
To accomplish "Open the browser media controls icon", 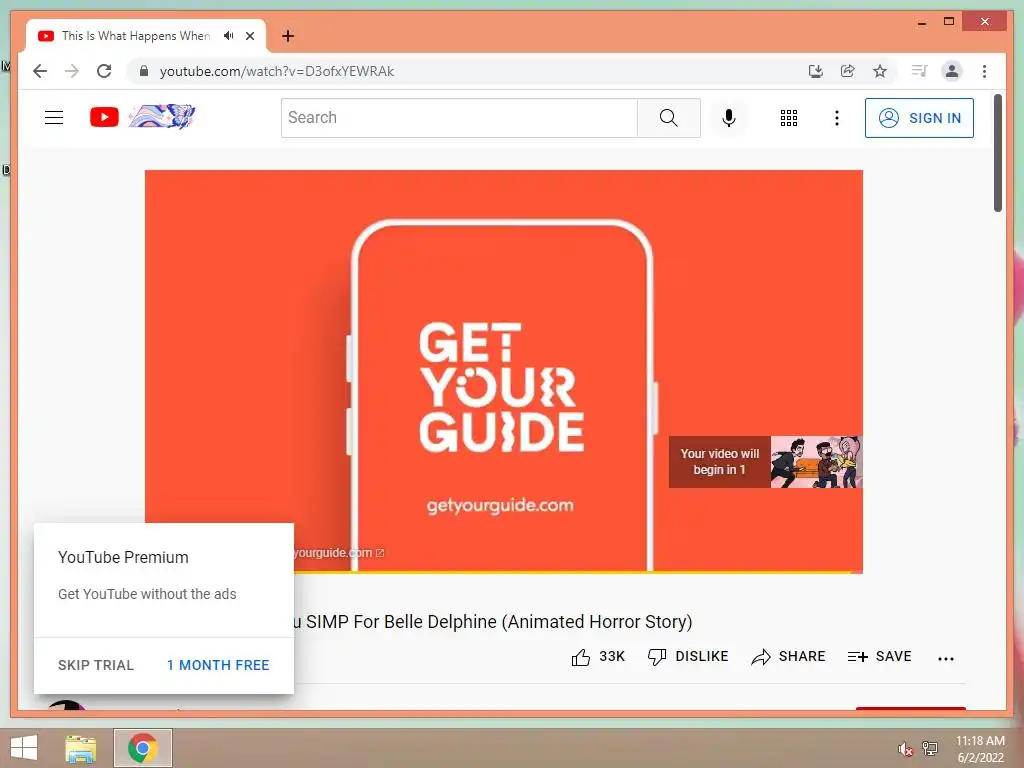I will (920, 71).
